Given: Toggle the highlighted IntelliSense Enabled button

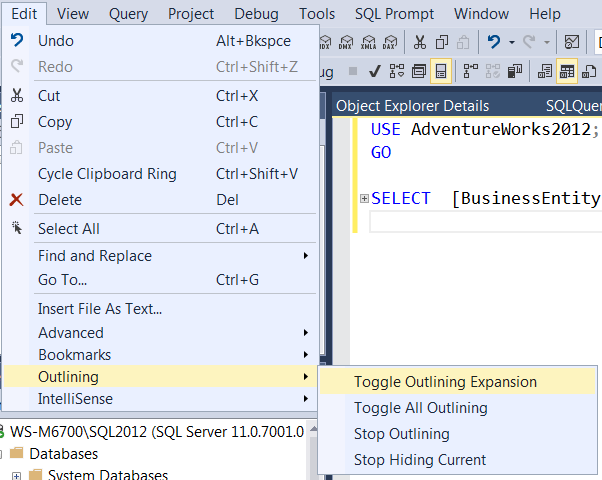Looking at the screenshot, I should coord(441,71).
